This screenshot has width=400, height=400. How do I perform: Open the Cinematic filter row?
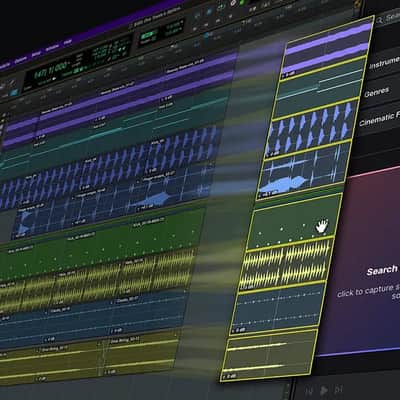click(377, 119)
